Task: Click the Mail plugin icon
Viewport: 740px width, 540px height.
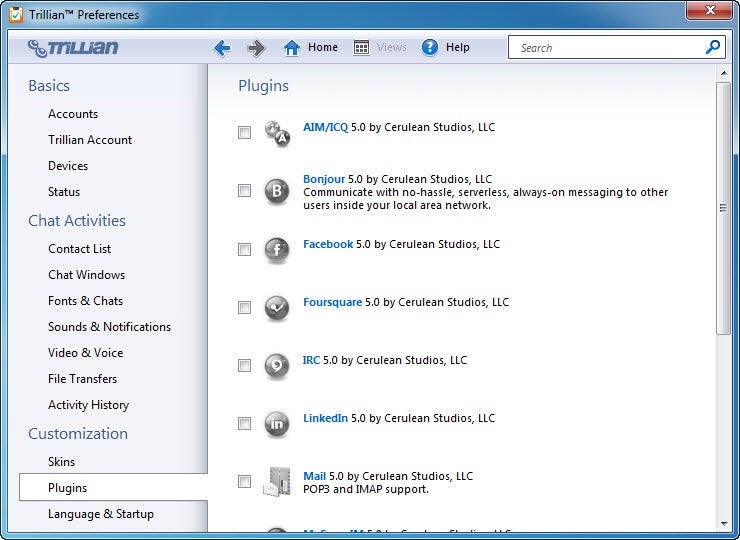Action: [x=277, y=481]
